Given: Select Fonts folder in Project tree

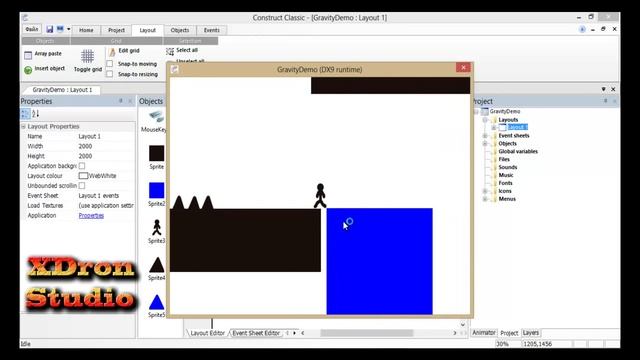Looking at the screenshot, I should [505, 183].
